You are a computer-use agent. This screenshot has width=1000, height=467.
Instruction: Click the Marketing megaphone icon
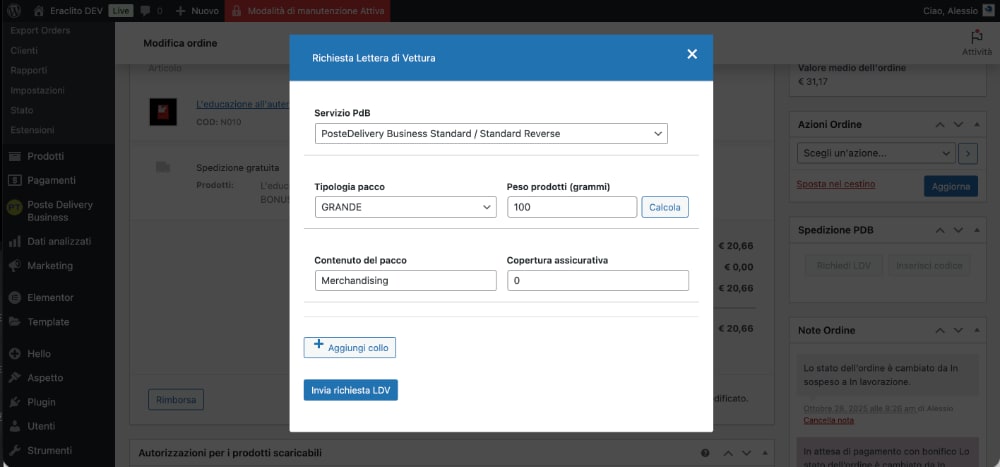point(15,266)
